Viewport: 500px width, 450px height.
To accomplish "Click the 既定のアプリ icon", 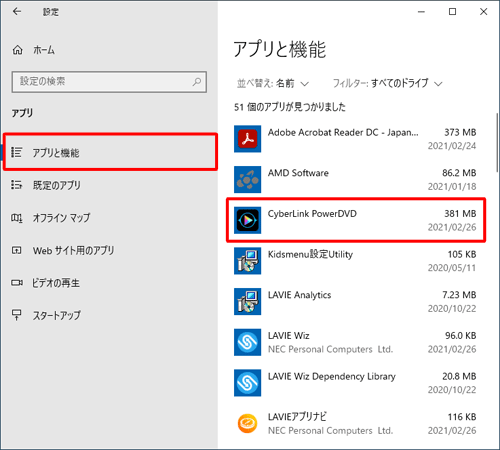I will click(x=16, y=185).
